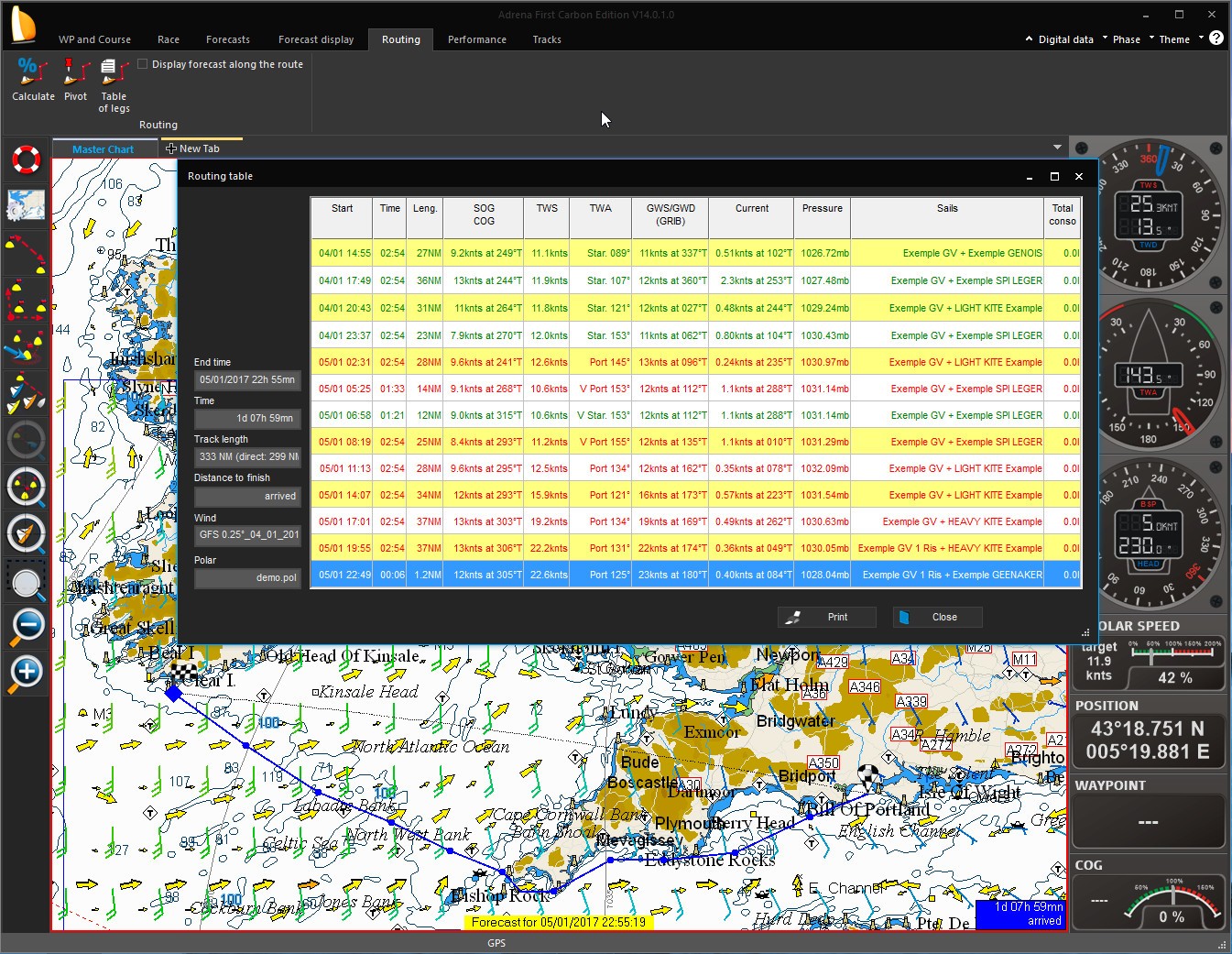Click the TWA wind angle dial
This screenshot has width=1232, height=954.
click(x=1149, y=374)
